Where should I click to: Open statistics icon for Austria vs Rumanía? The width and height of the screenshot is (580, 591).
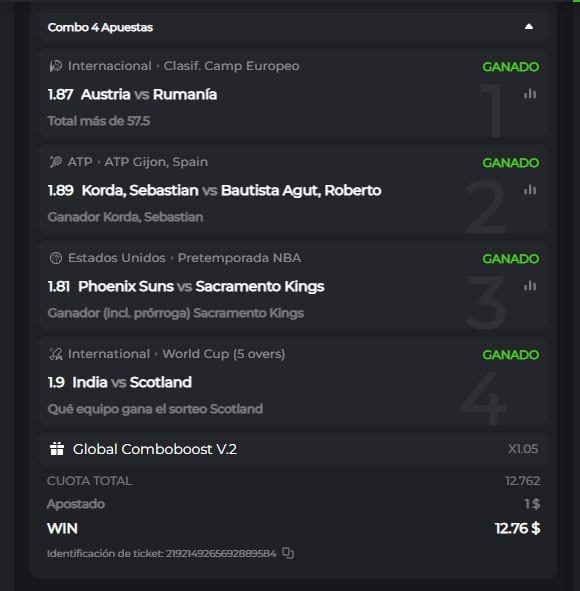click(530, 94)
